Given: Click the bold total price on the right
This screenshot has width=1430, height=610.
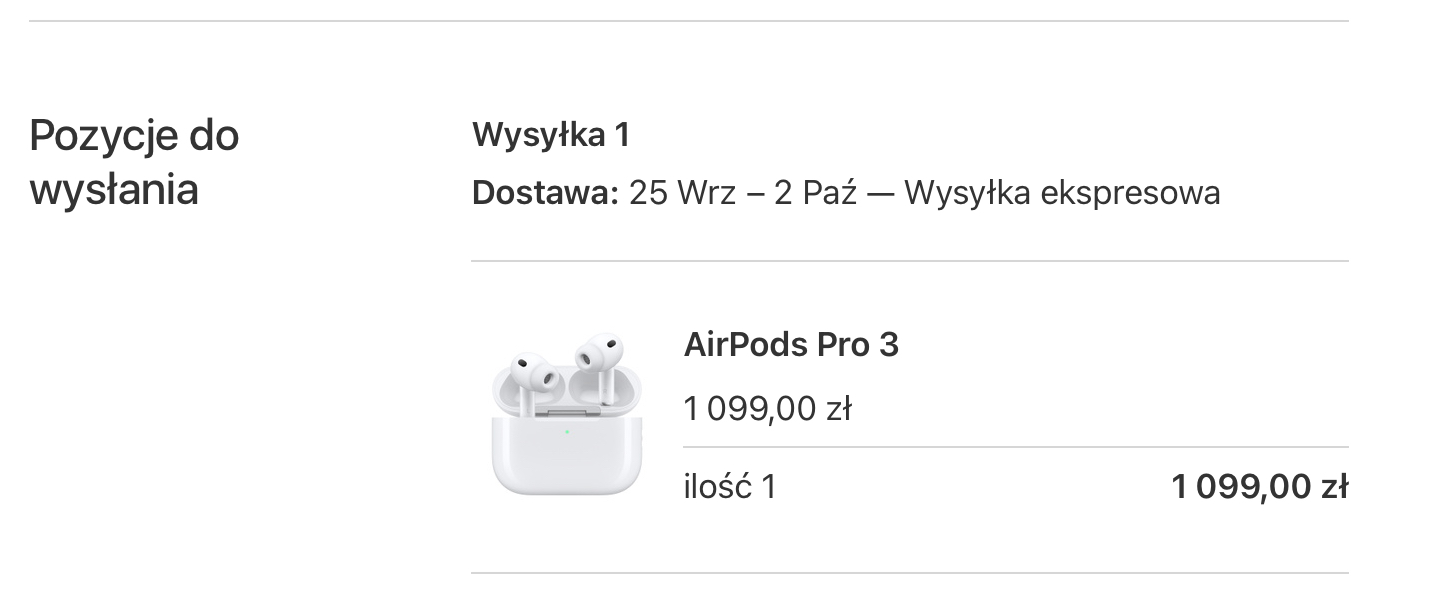Looking at the screenshot, I should pos(1259,487).
